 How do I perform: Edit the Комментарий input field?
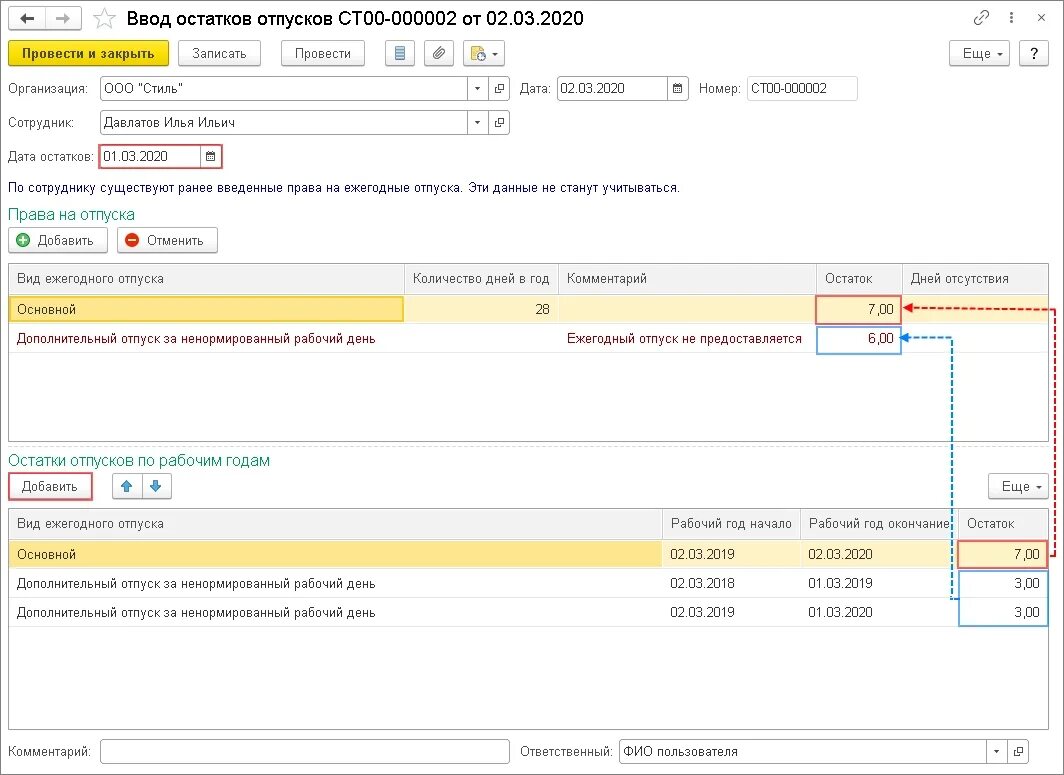[x=305, y=752]
